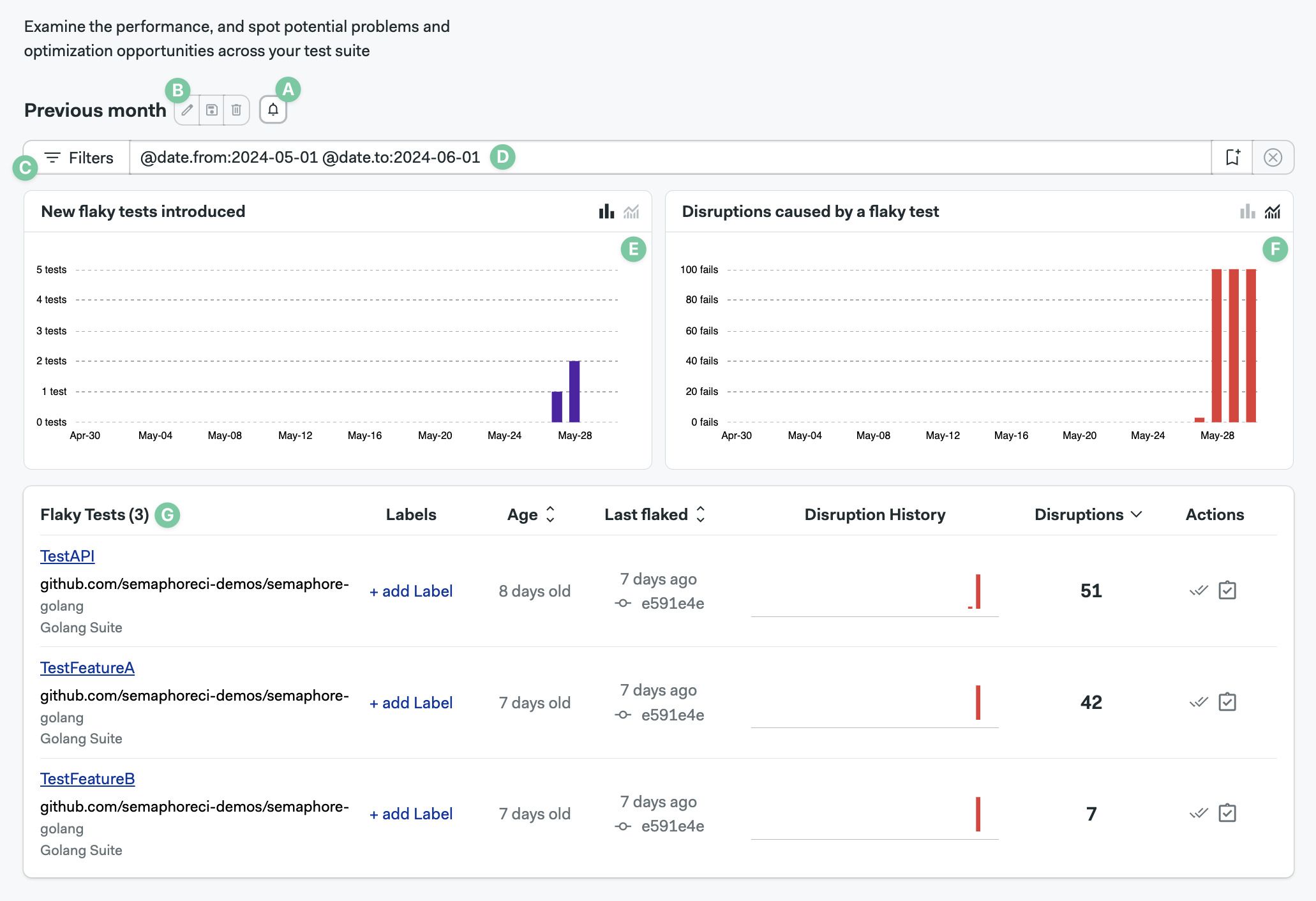Click the date filter query input field
1316x901 pixels.
pyautogui.click(x=670, y=157)
